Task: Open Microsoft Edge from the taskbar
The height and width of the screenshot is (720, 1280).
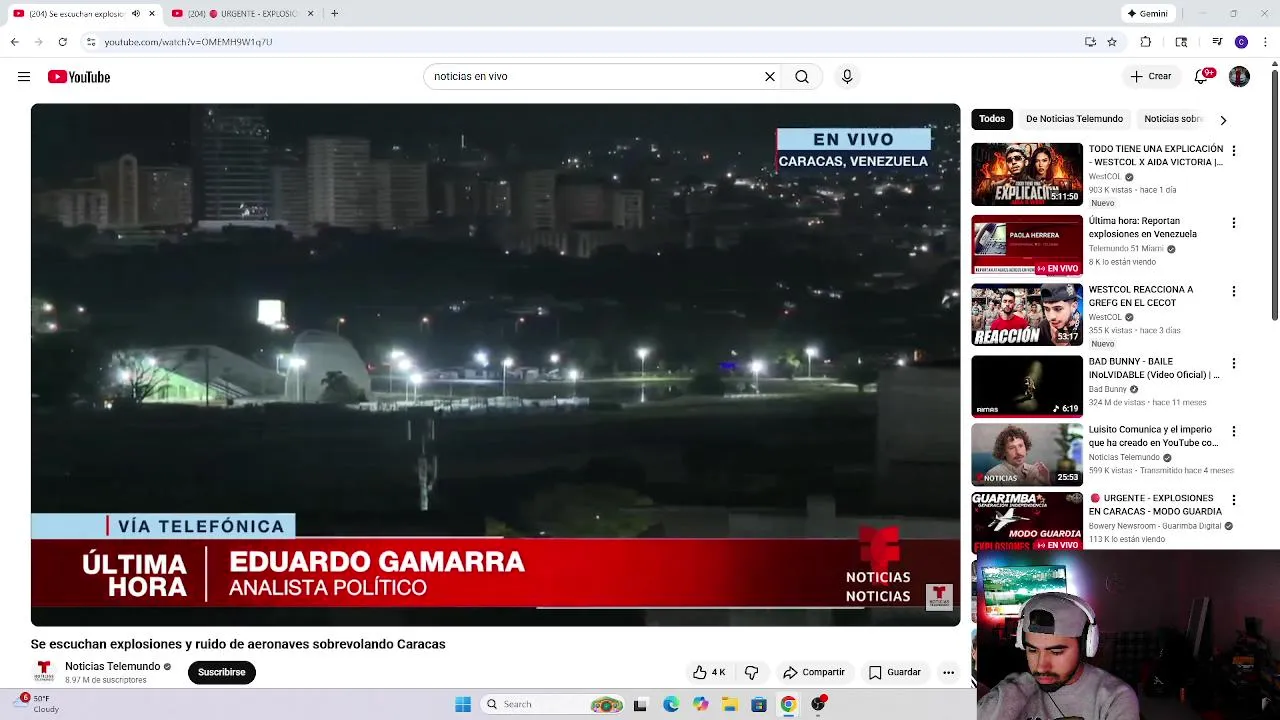Action: tap(671, 704)
